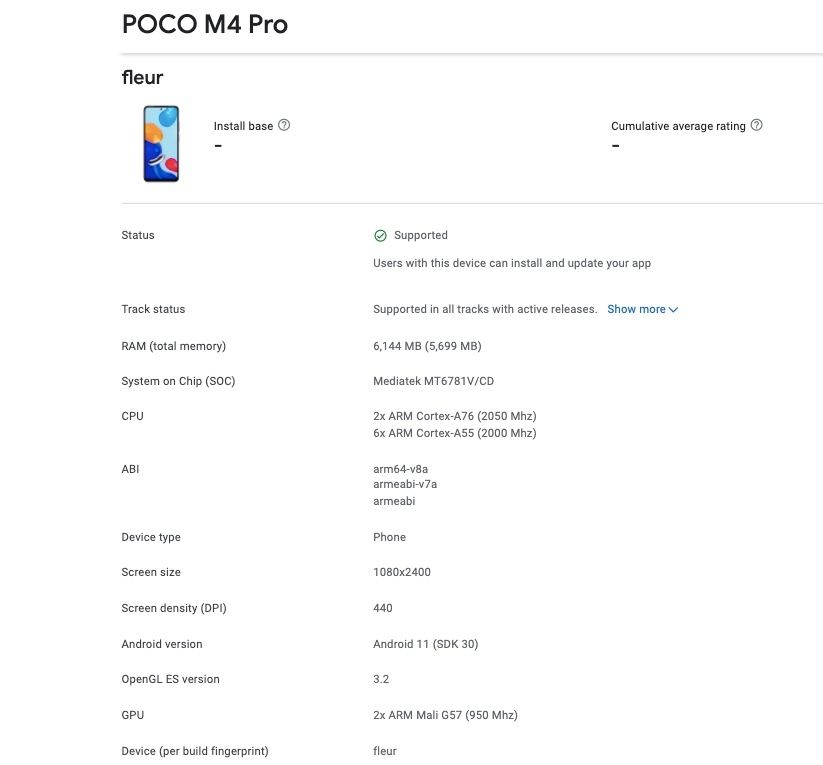823x765 pixels.
Task: Click the Cumulative average rating help icon
Action: 757,124
